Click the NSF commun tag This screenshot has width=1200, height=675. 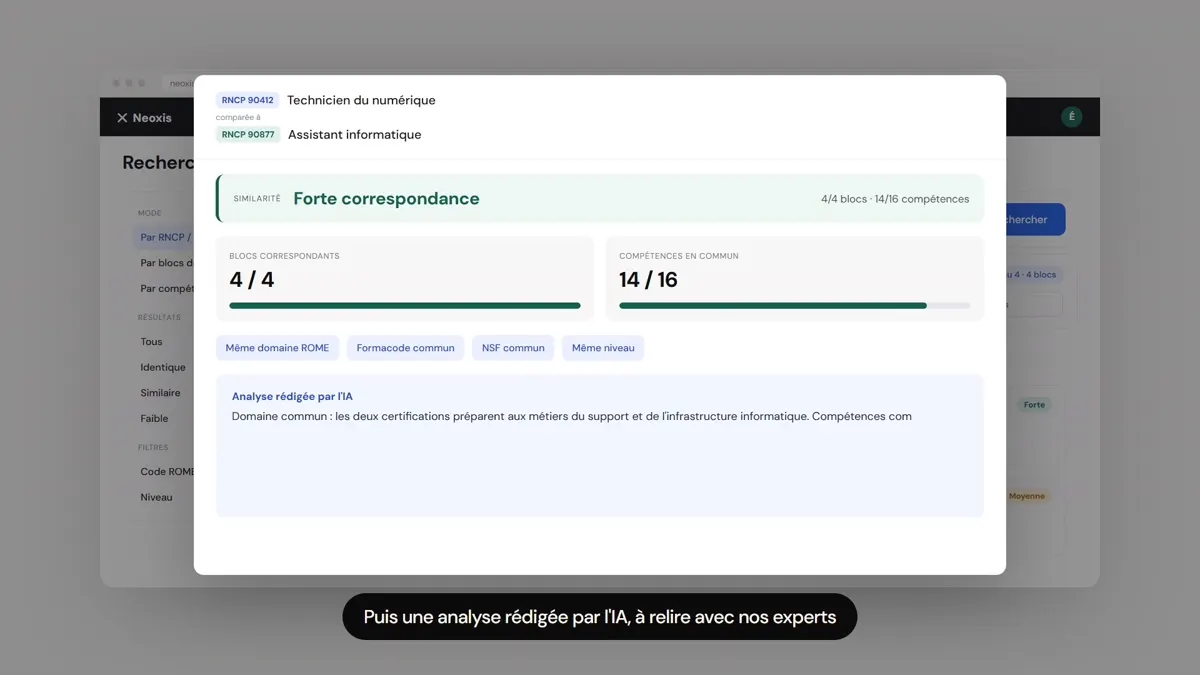click(513, 348)
